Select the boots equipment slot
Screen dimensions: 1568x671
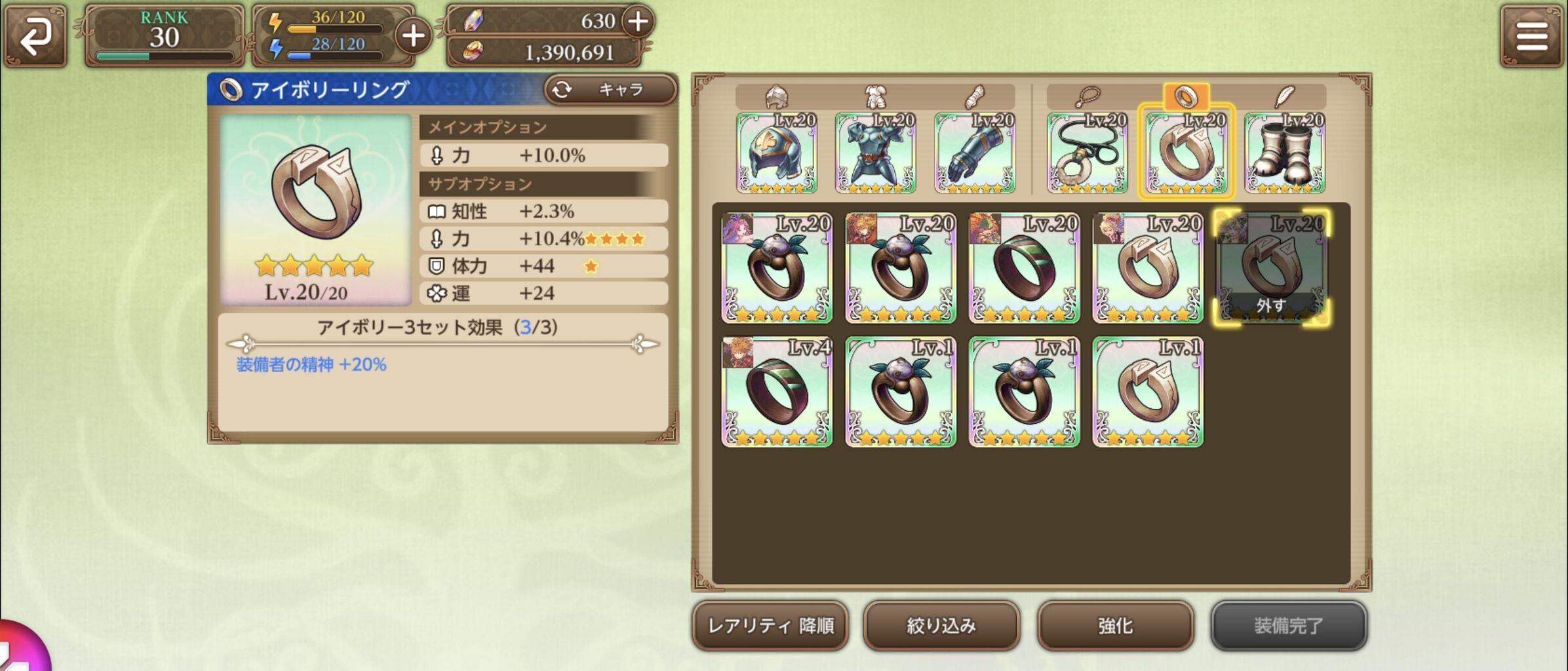pos(1285,153)
